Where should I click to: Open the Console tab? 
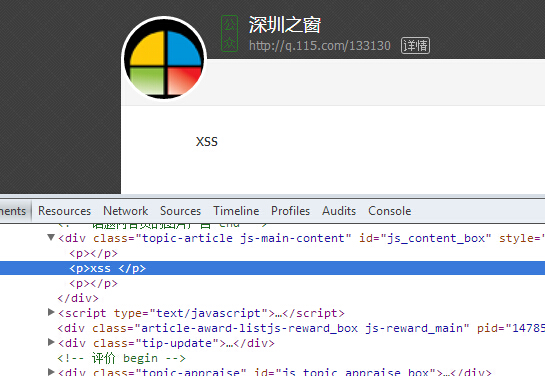tap(390, 211)
